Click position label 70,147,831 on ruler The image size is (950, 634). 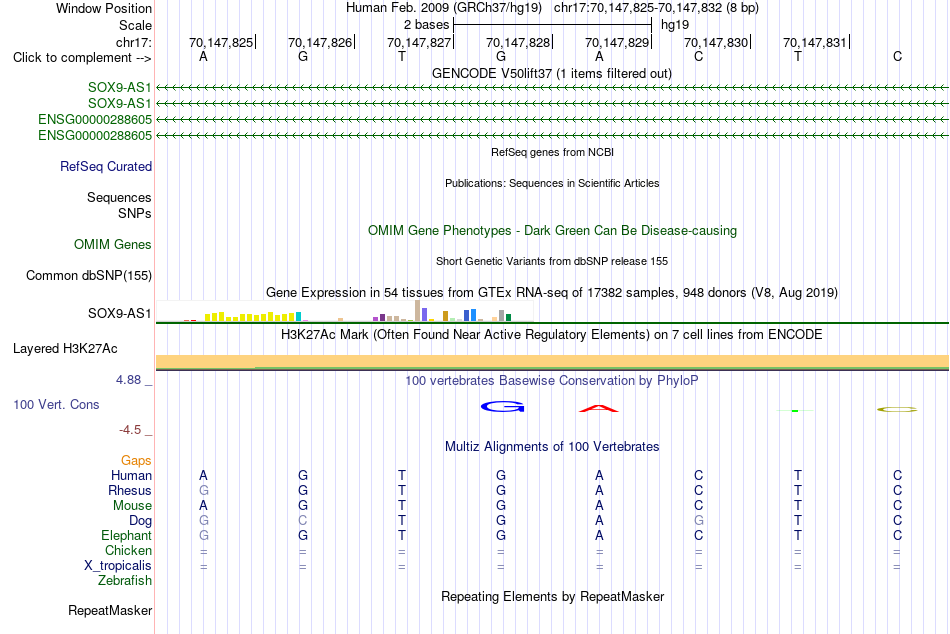[x=815, y=42]
